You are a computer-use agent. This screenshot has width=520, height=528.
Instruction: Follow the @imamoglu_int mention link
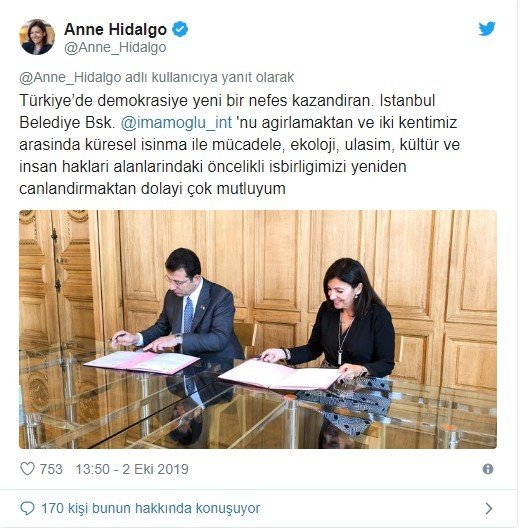click(x=176, y=123)
